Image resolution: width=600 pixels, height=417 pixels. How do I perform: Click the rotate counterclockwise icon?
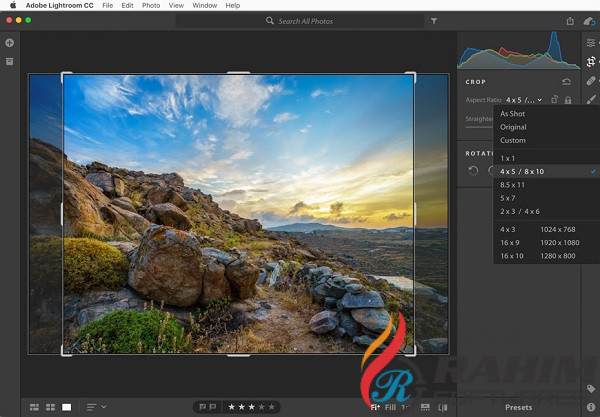click(475, 170)
